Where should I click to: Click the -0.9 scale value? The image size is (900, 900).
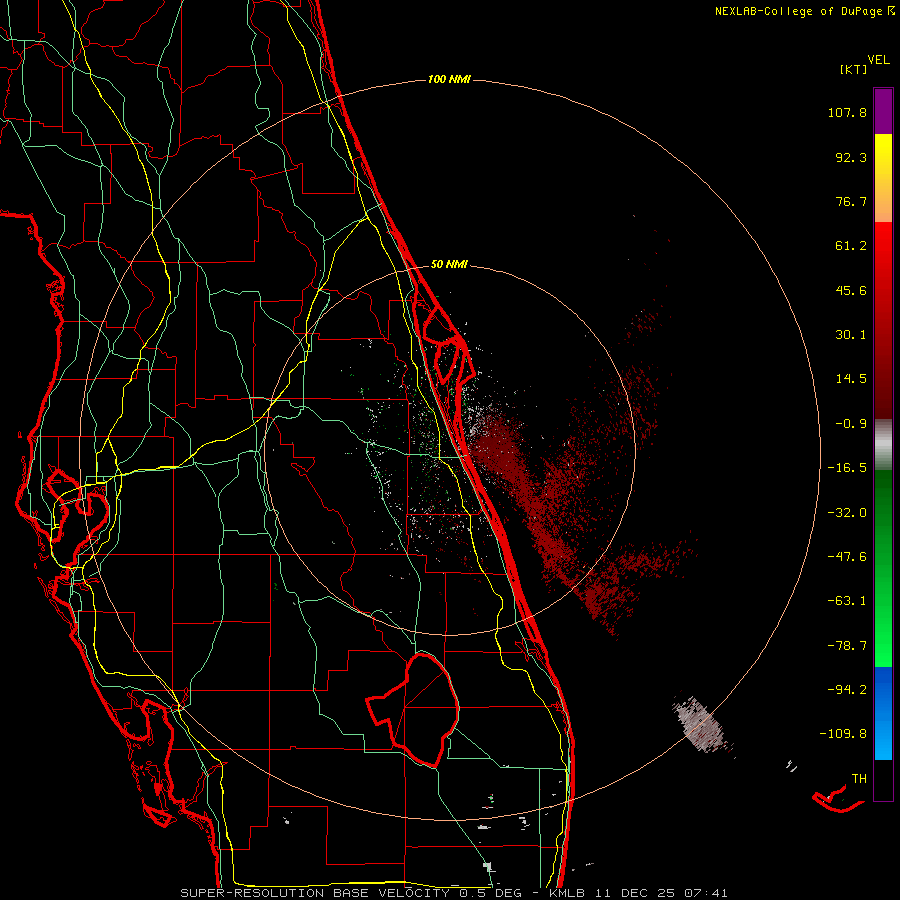(851, 424)
